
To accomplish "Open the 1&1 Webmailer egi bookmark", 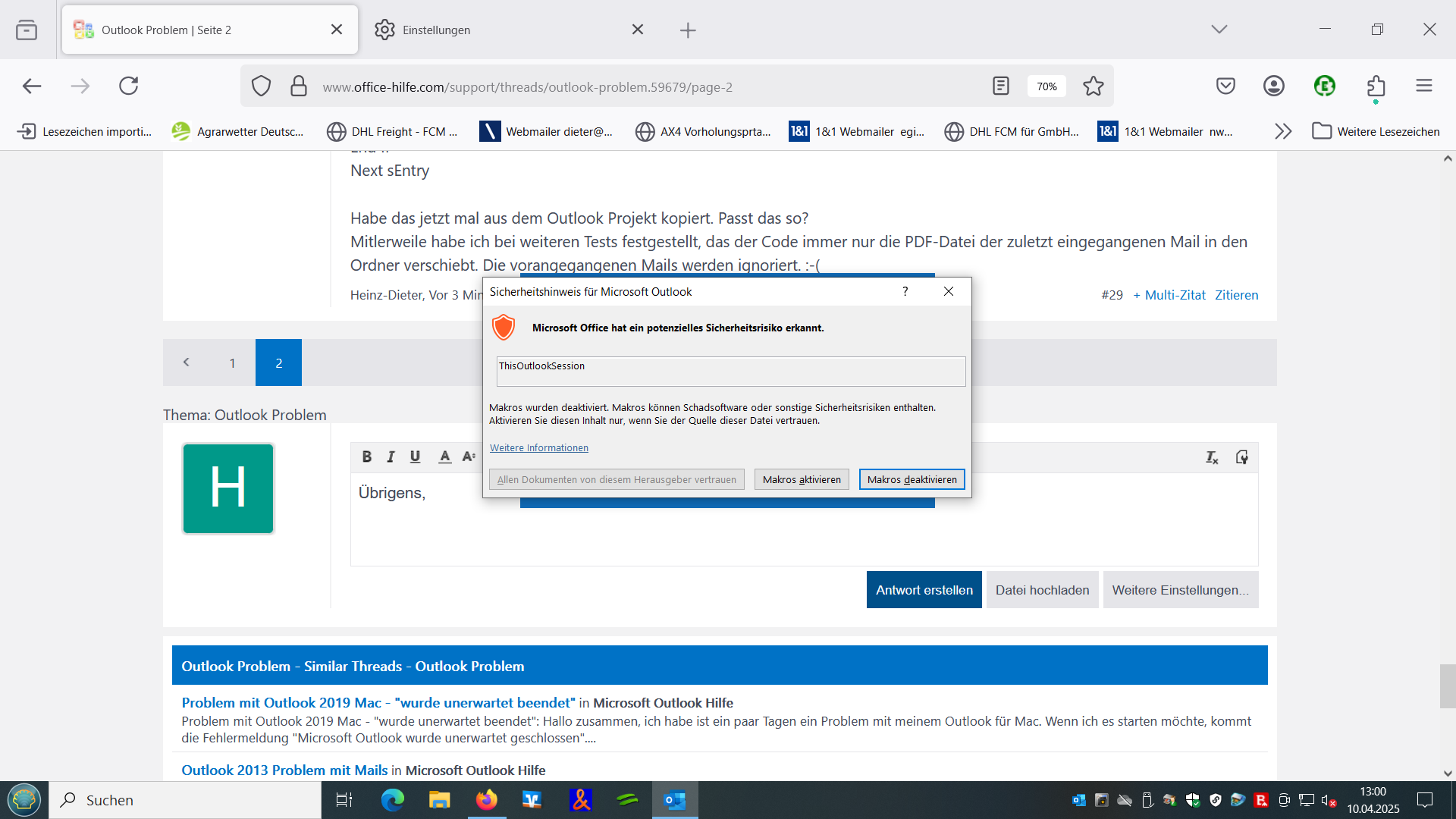I will pyautogui.click(x=857, y=131).
